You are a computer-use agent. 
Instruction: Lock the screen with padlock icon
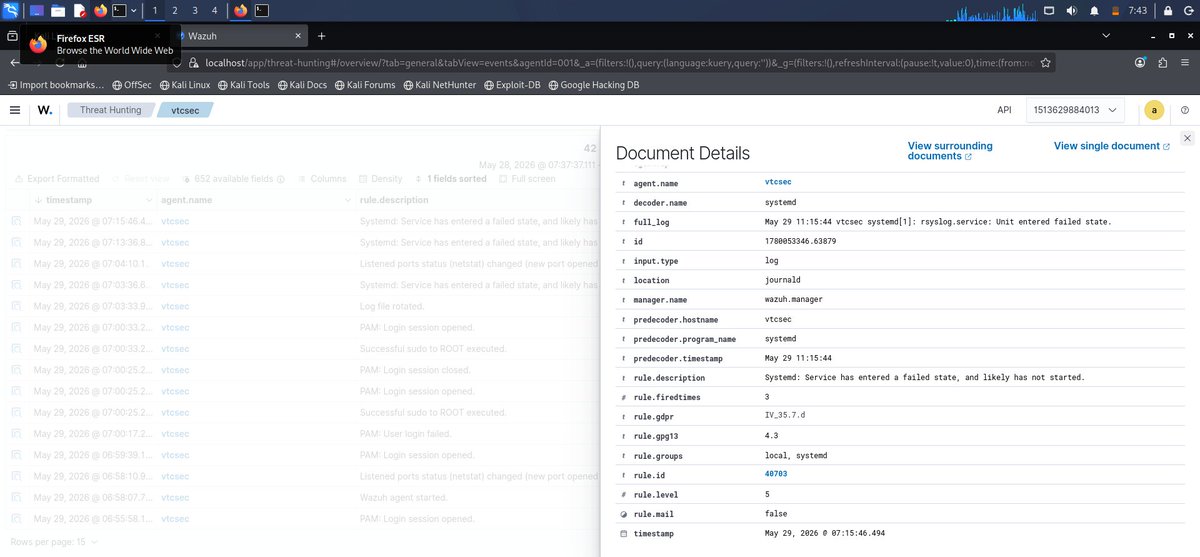[1166, 10]
